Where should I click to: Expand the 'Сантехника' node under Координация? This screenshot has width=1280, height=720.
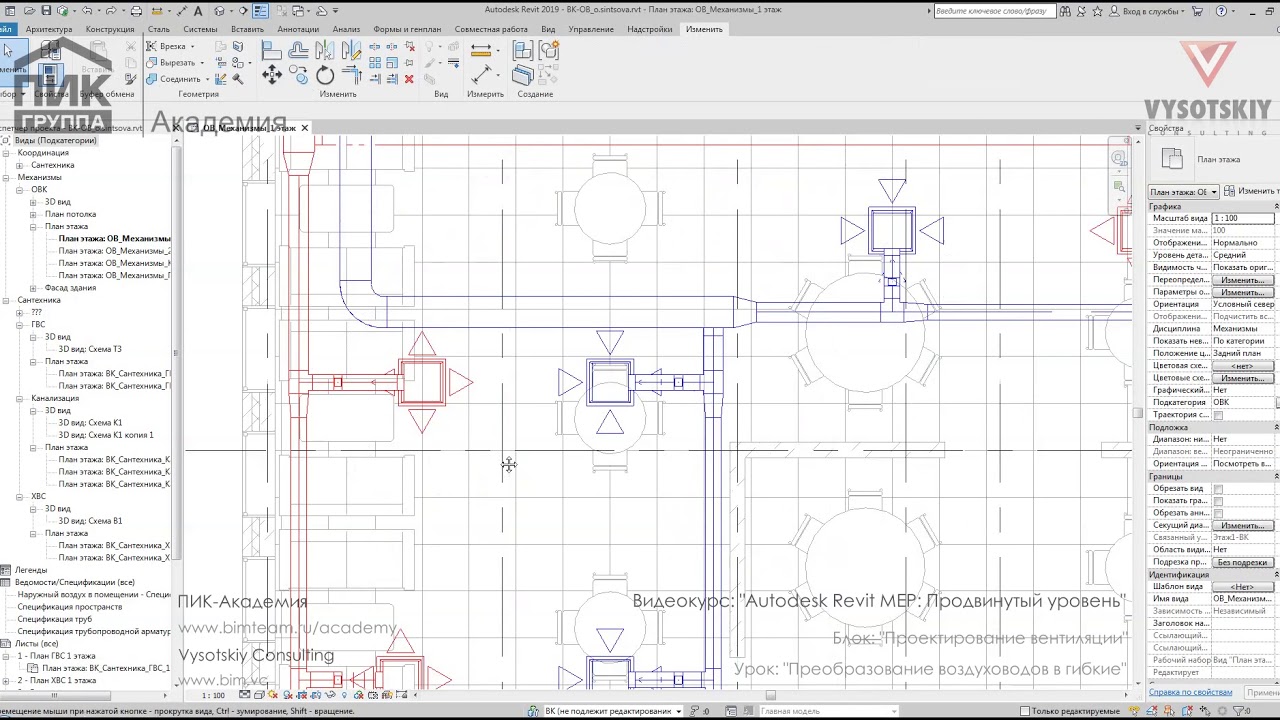point(19,165)
